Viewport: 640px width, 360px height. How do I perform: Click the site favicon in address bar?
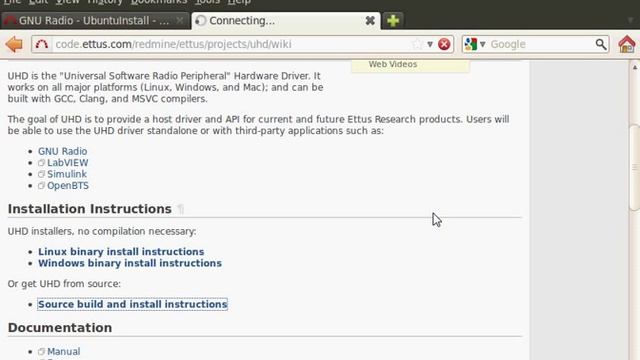42,44
